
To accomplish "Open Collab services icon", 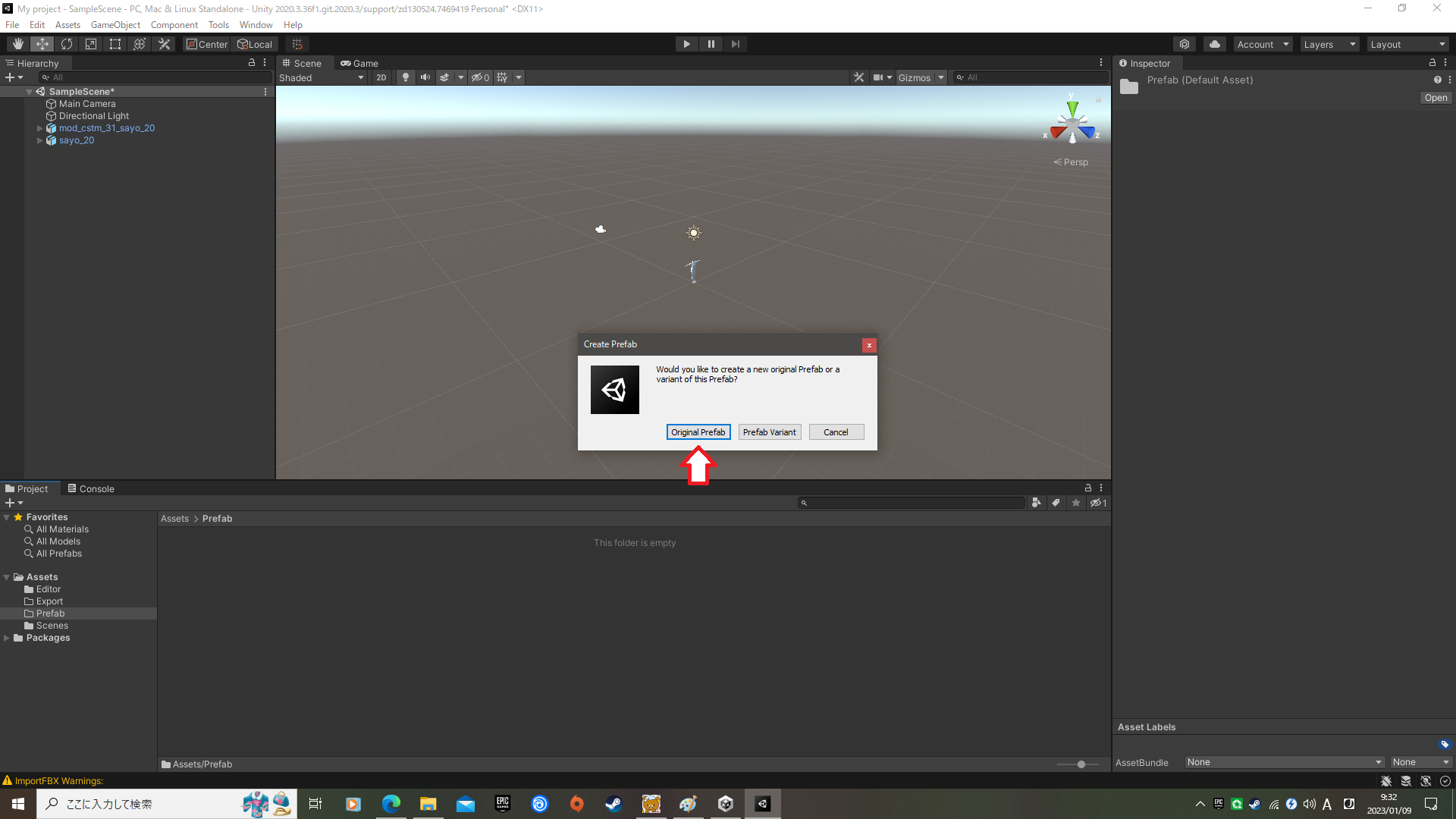I will tap(1185, 44).
